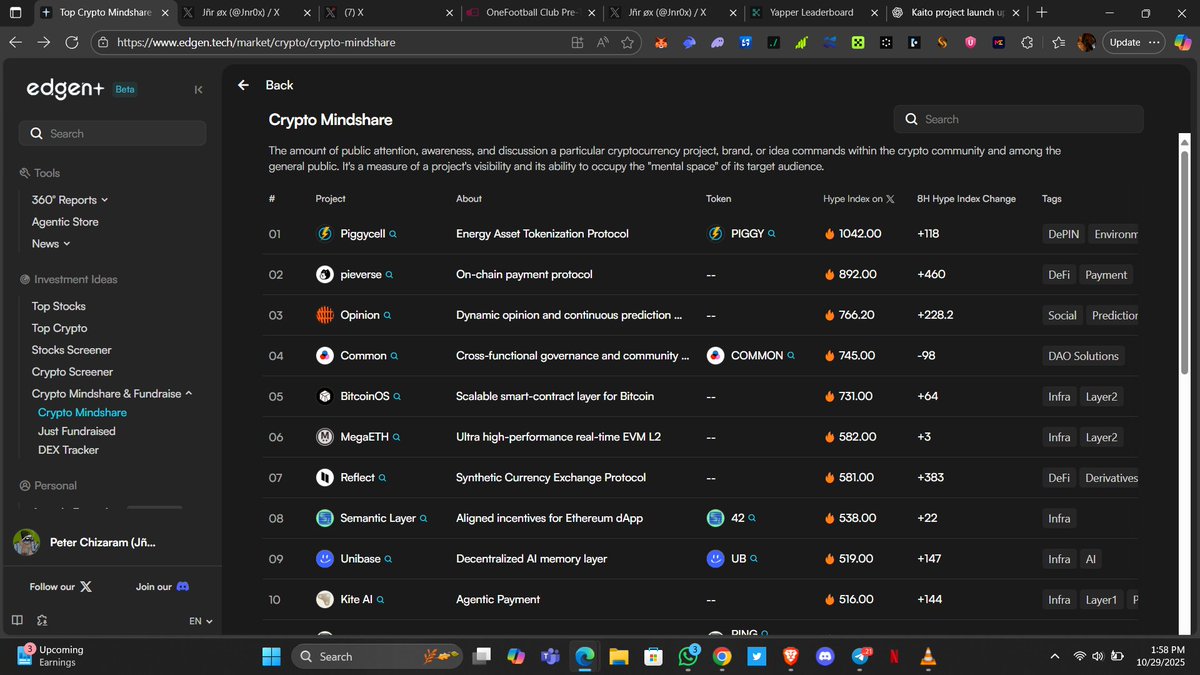Open Telegram from the taskbar

point(860,657)
